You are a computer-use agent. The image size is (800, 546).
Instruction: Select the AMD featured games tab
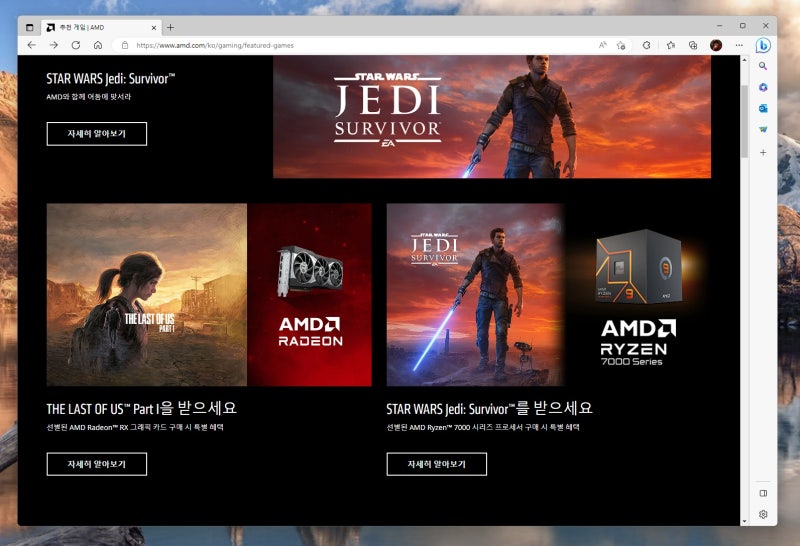101,28
